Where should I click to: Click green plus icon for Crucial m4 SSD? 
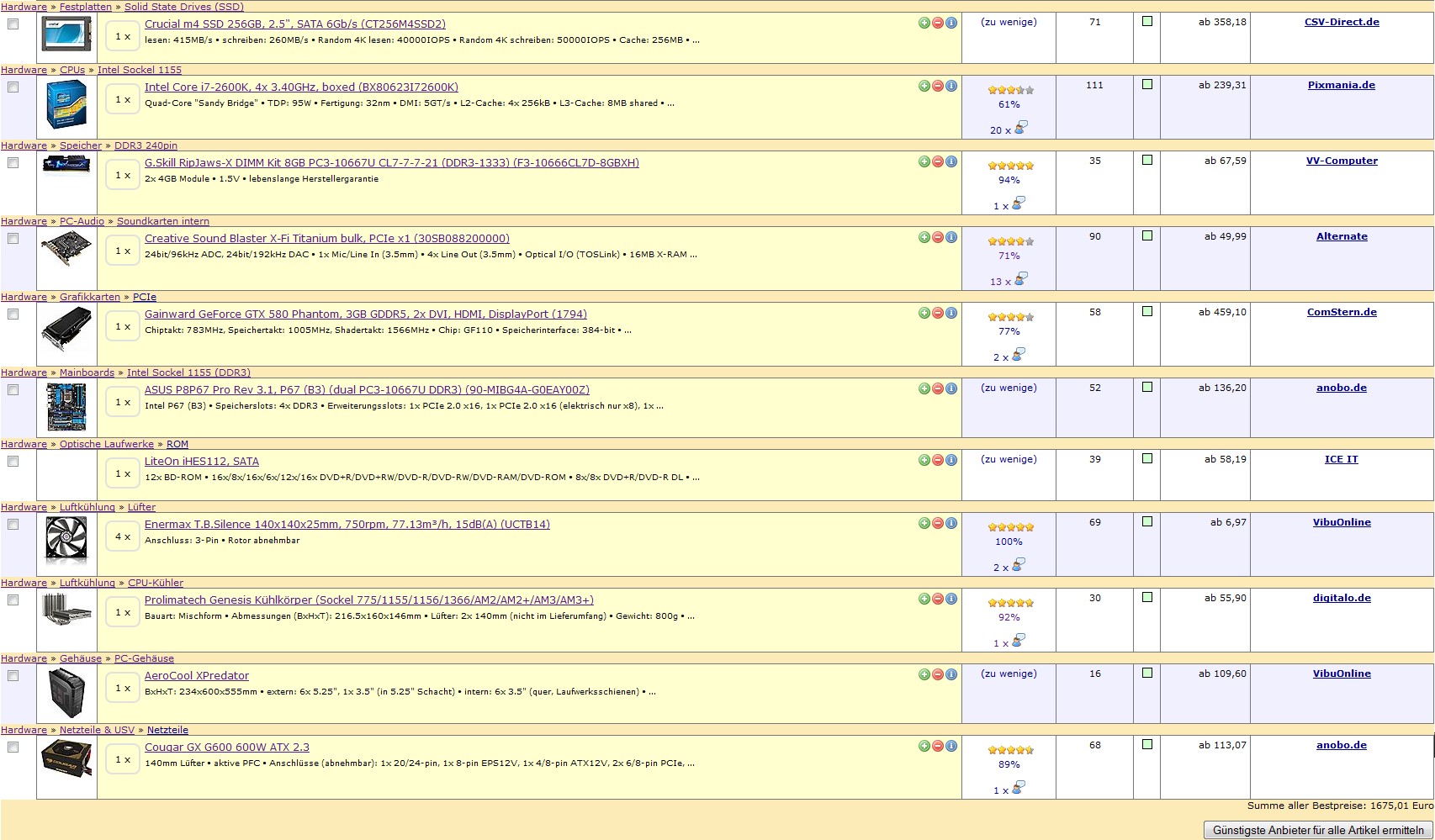point(924,23)
